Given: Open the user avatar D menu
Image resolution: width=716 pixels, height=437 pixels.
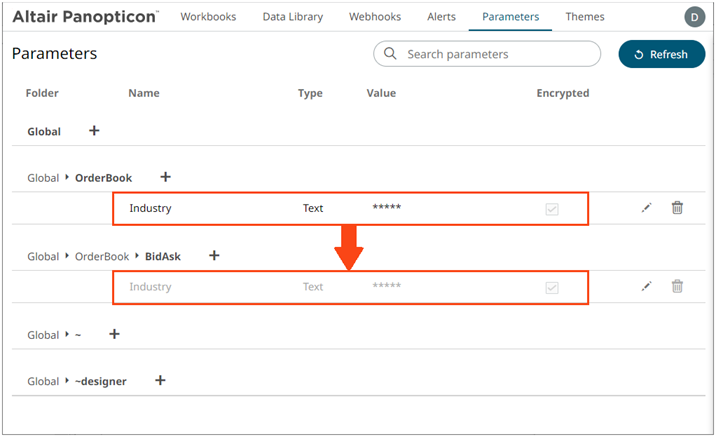Looking at the screenshot, I should (x=694, y=17).
